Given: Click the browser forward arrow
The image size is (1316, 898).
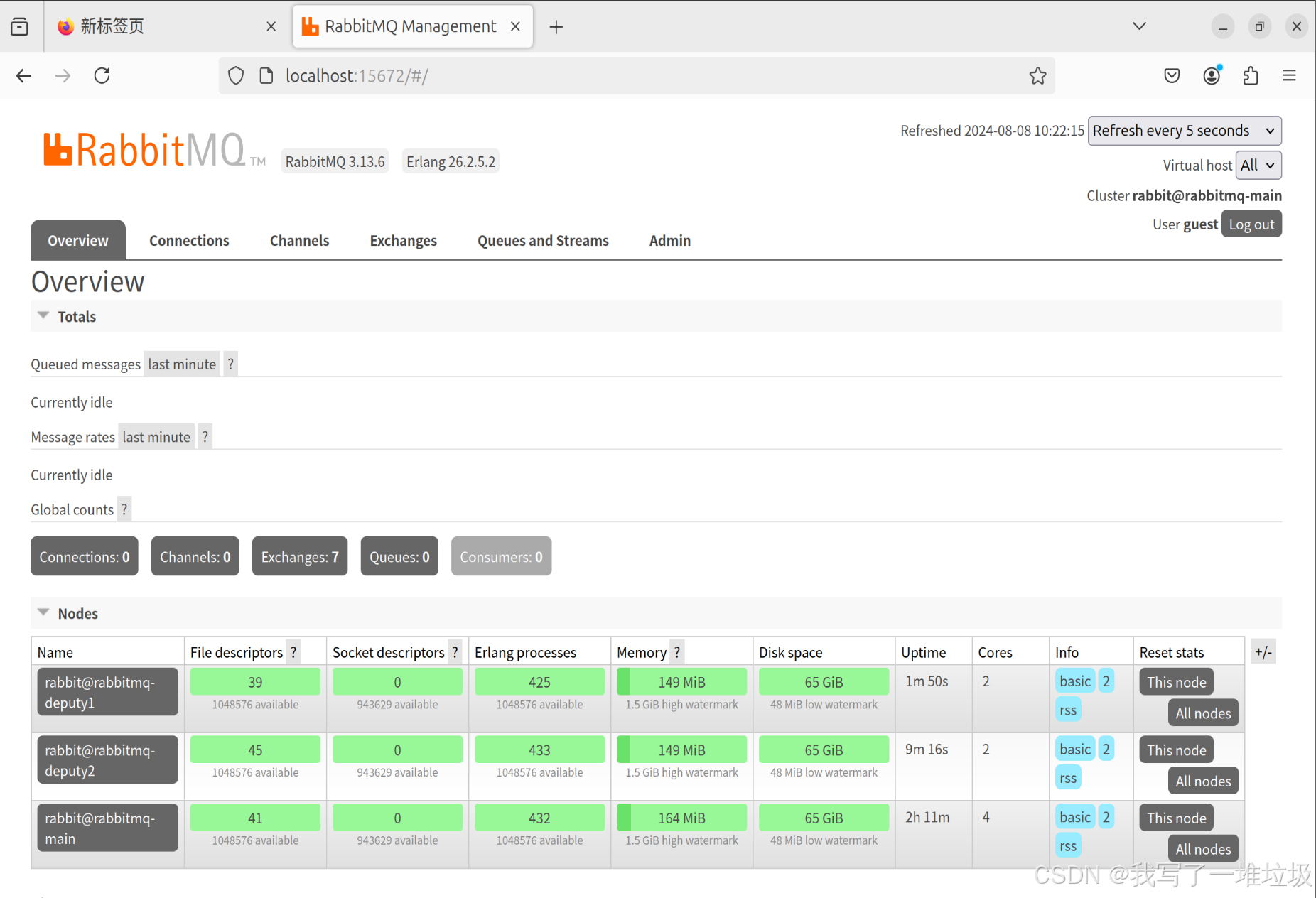Looking at the screenshot, I should click(x=63, y=76).
